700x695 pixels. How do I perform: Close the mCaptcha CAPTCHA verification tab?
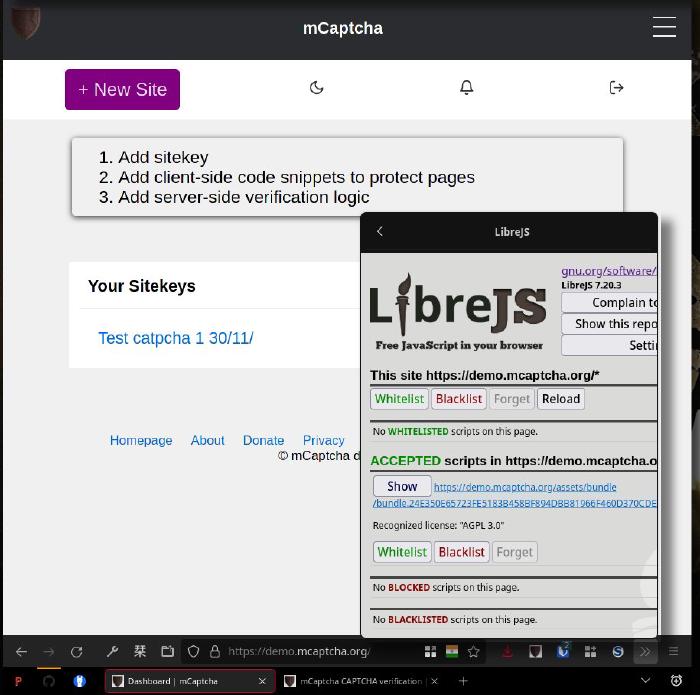point(434,681)
